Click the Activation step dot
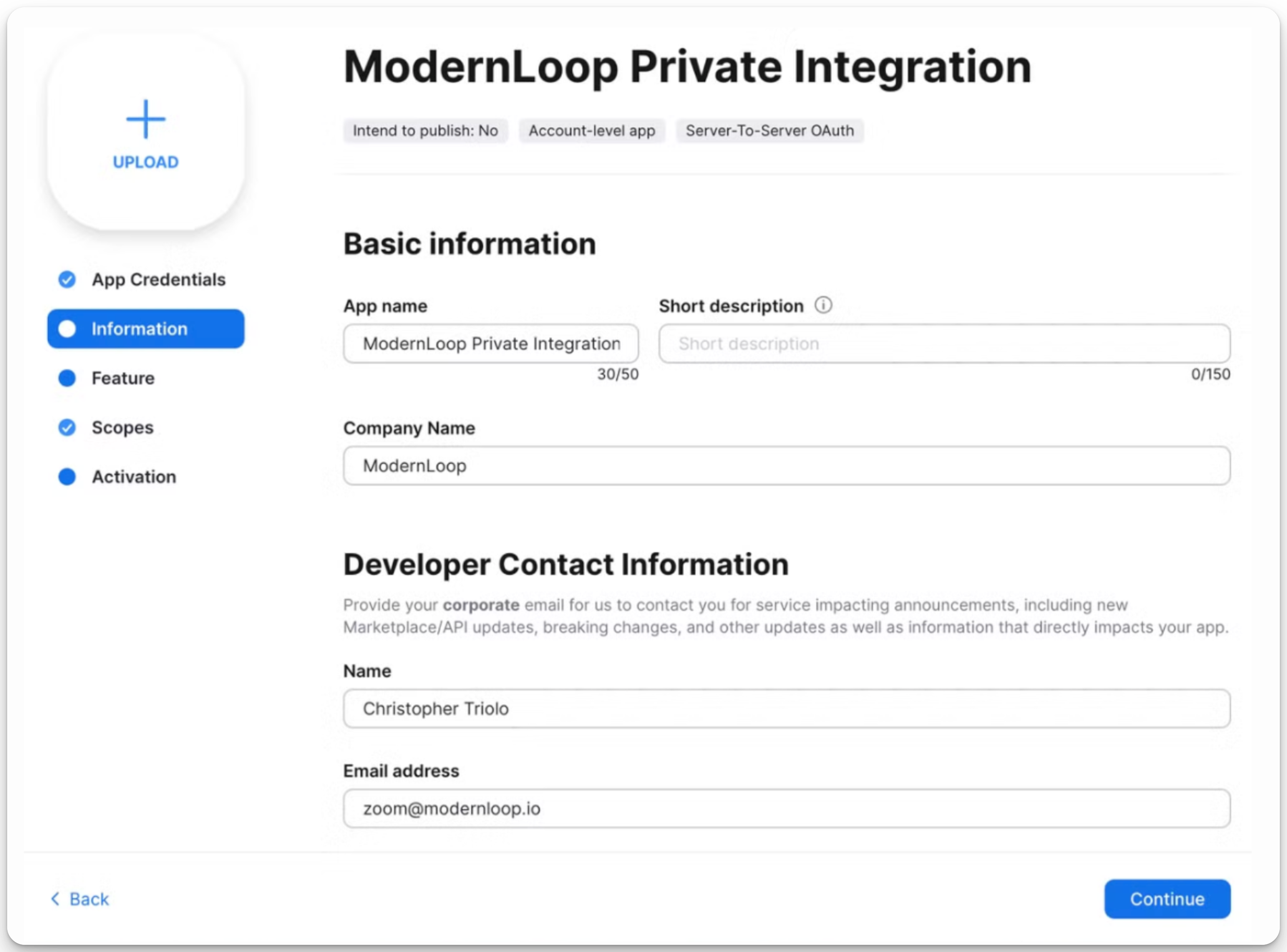The width and height of the screenshot is (1287, 952). coord(67,477)
